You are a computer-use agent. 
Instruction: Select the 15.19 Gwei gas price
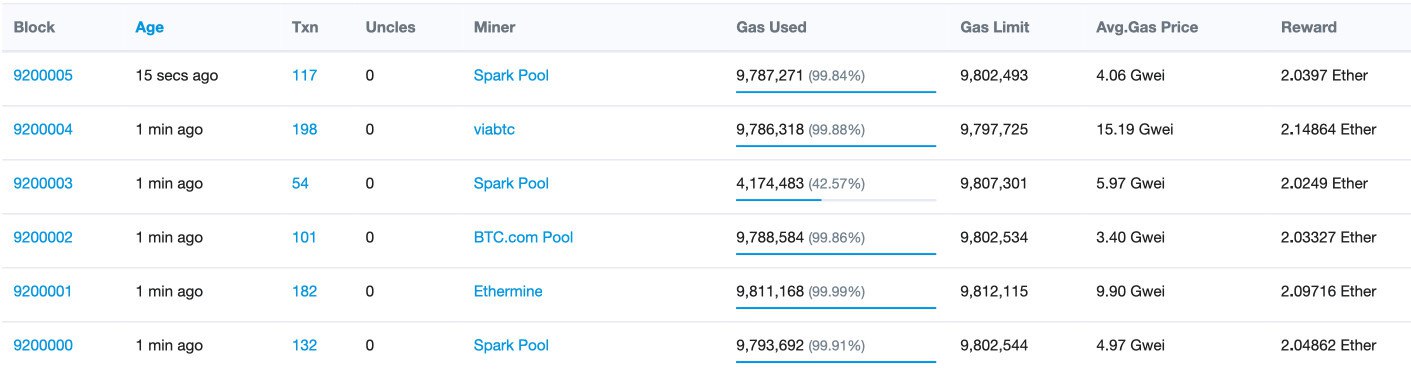(x=1135, y=129)
